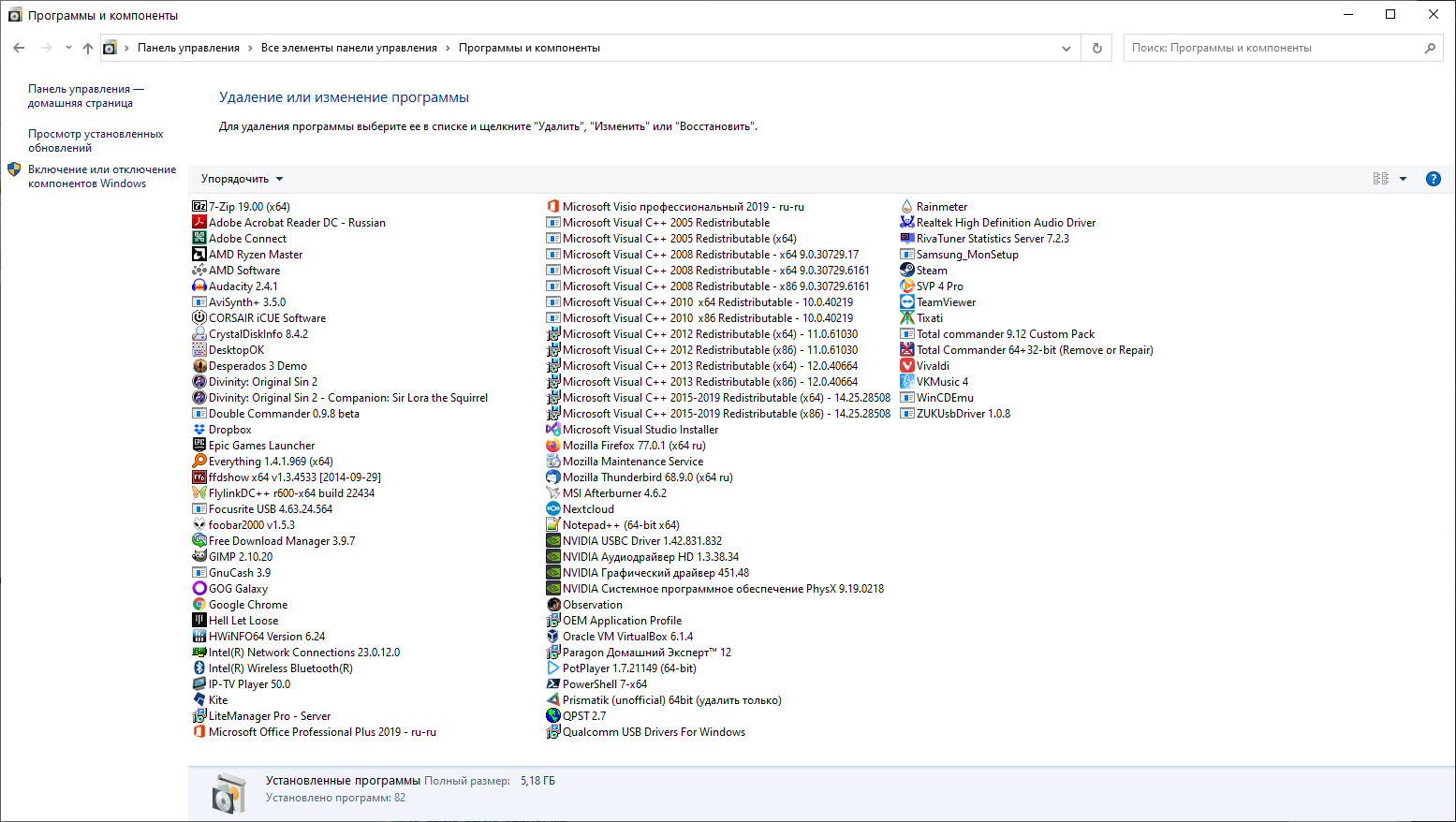This screenshot has width=1456, height=822.
Task: Refresh the programs list
Action: pos(1097,48)
